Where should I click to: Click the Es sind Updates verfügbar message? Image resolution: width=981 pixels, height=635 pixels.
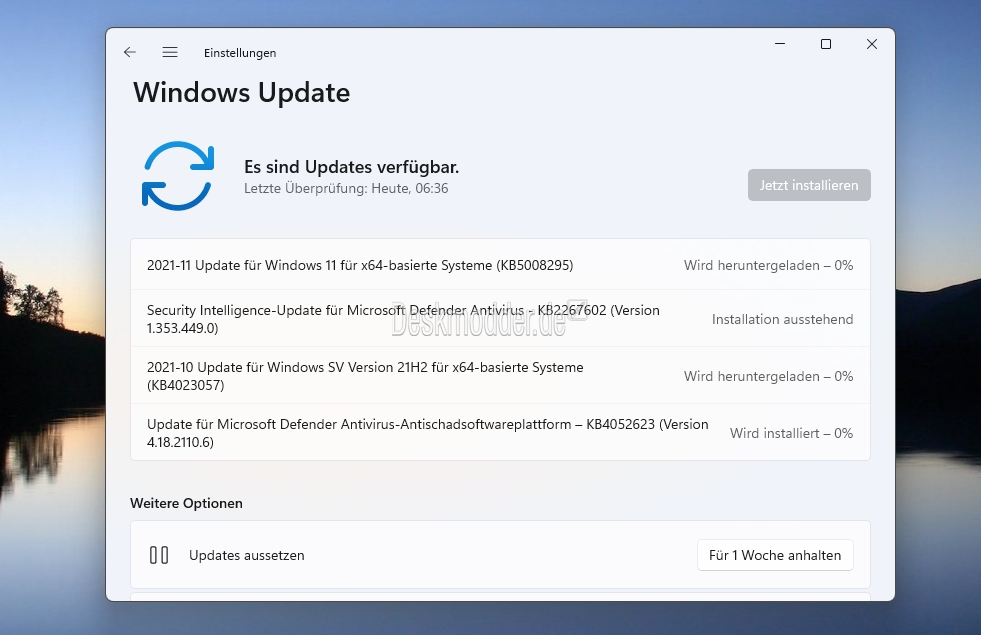[352, 167]
